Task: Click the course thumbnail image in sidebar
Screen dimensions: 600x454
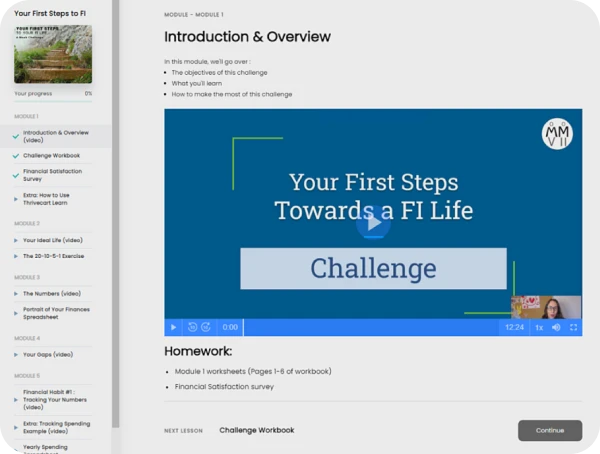Action: click(x=53, y=55)
